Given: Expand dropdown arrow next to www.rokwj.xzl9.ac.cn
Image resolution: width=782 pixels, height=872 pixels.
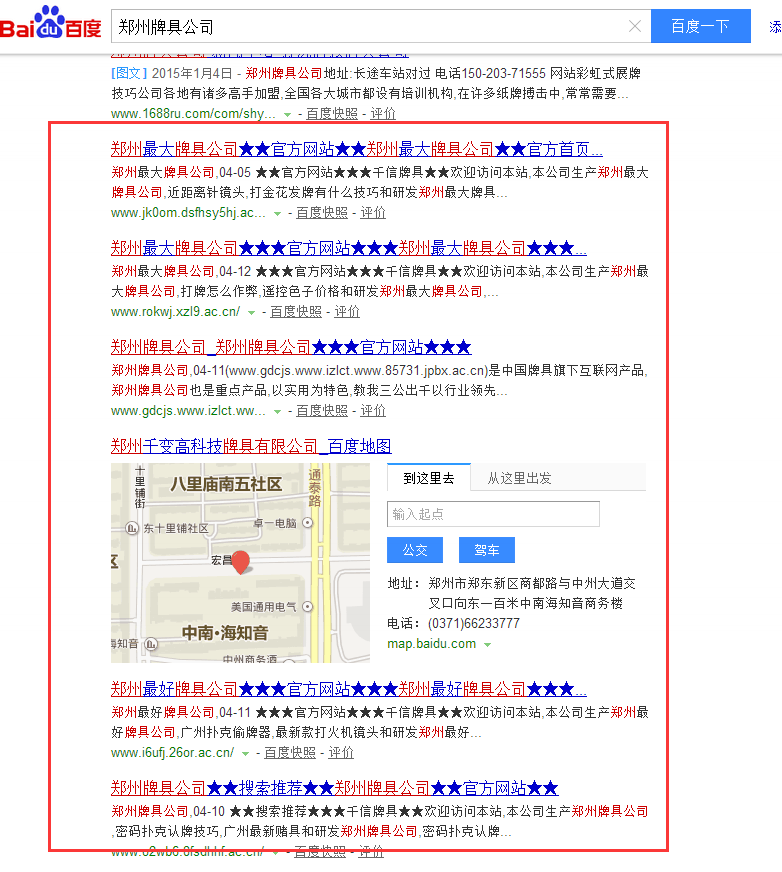Looking at the screenshot, I should [x=251, y=313].
